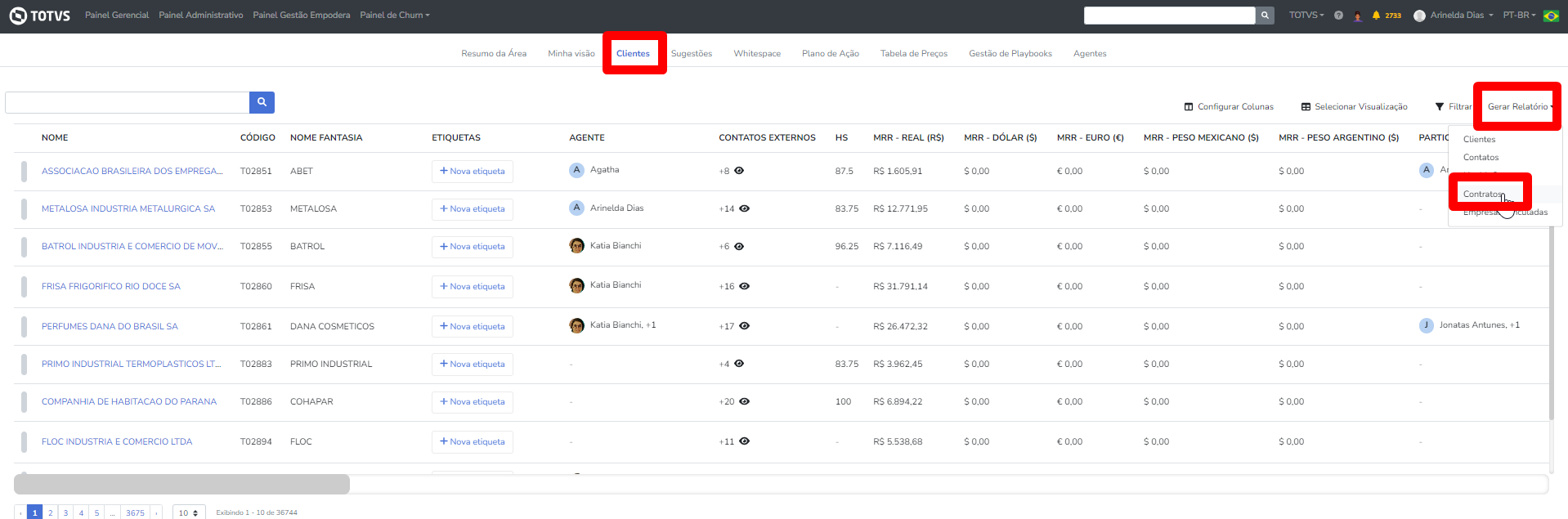Open the help question mark icon
Viewport: 1568px width, 519px height.
pos(1338,16)
